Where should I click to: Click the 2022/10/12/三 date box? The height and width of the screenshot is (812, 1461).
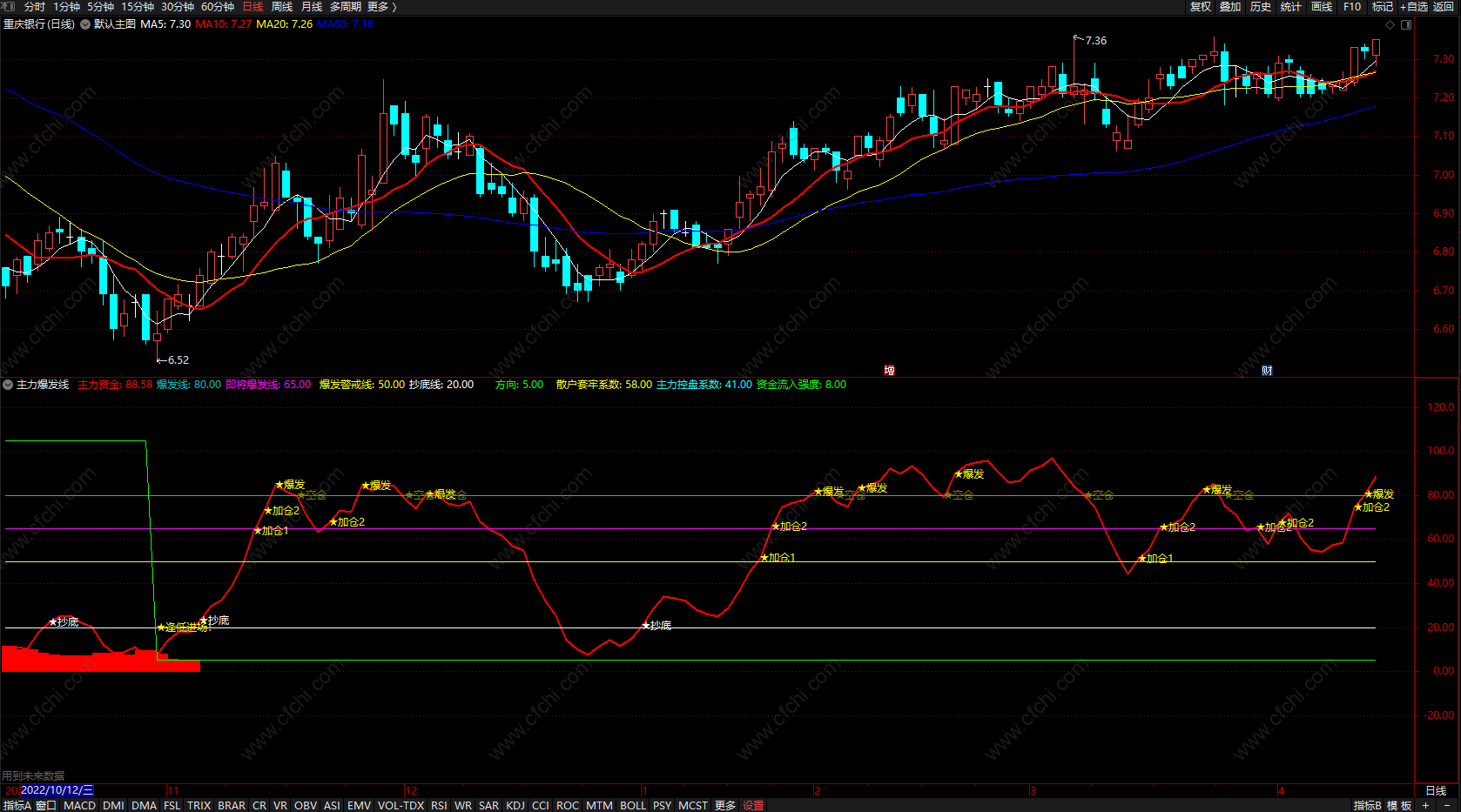(x=57, y=790)
